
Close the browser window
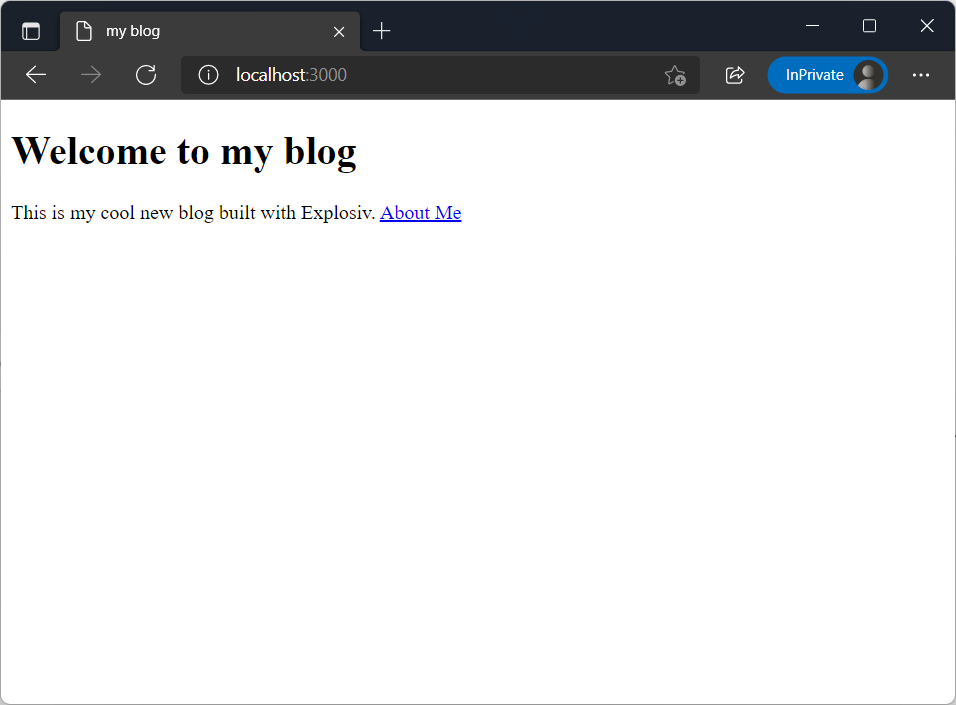click(927, 26)
